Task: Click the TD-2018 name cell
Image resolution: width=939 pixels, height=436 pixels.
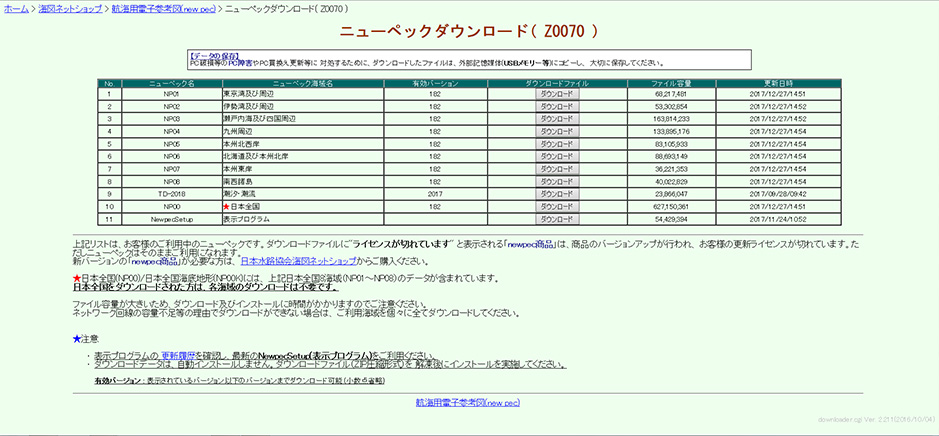Action: click(171, 194)
